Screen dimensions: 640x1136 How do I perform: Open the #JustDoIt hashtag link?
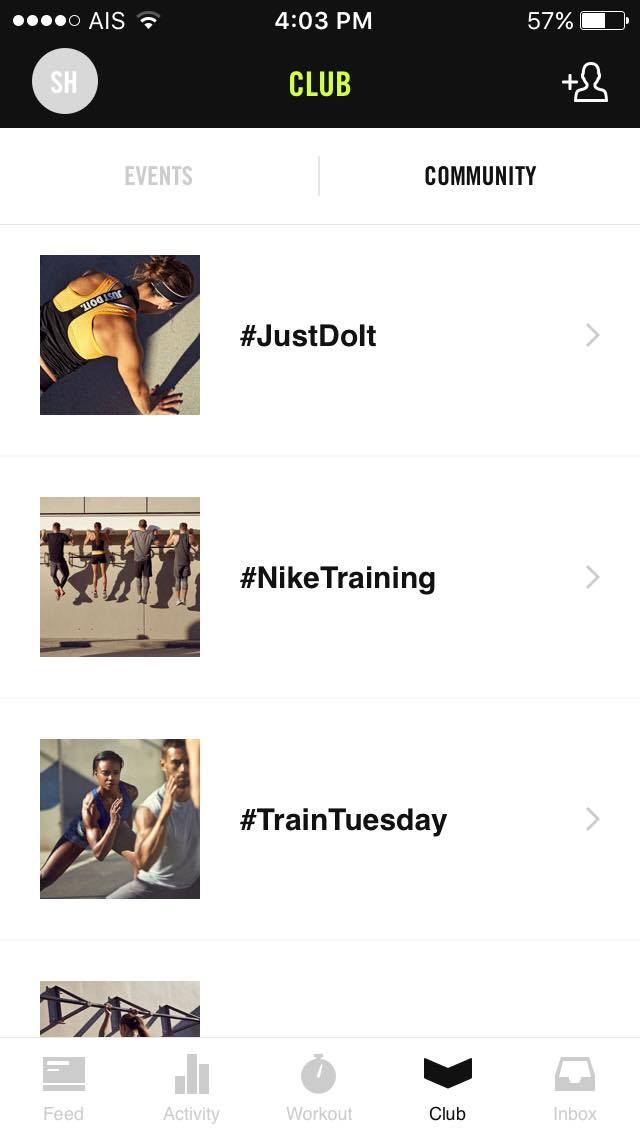308,336
